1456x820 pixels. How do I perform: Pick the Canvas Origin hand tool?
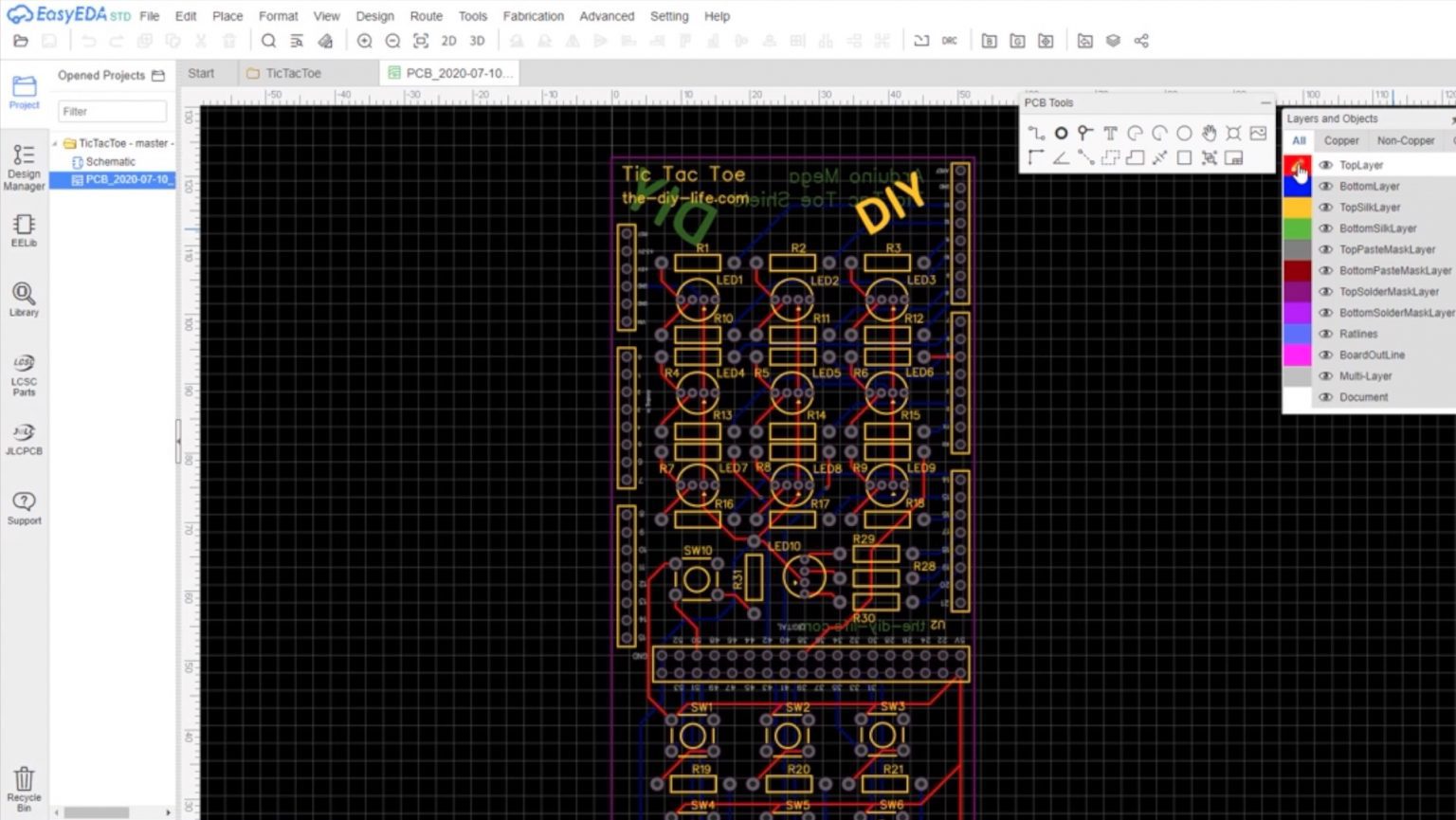tap(1210, 133)
